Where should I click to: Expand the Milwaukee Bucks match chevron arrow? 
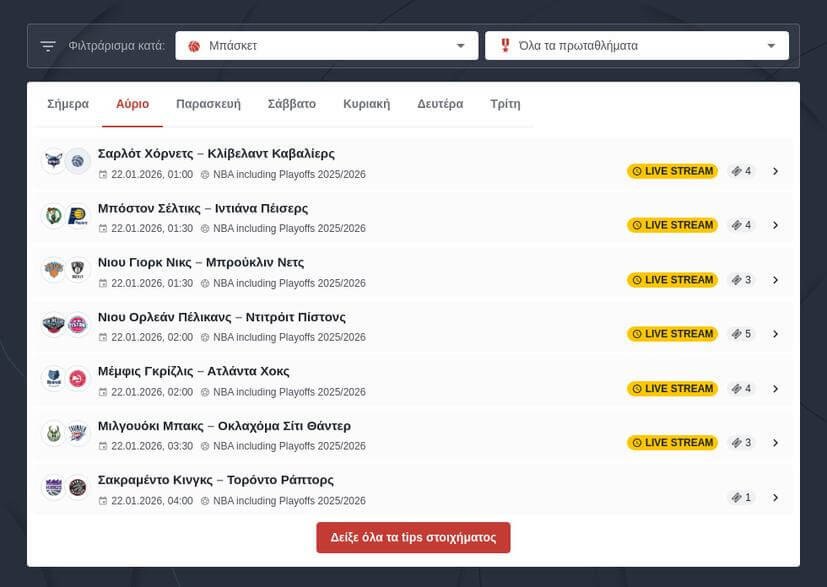coord(775,443)
